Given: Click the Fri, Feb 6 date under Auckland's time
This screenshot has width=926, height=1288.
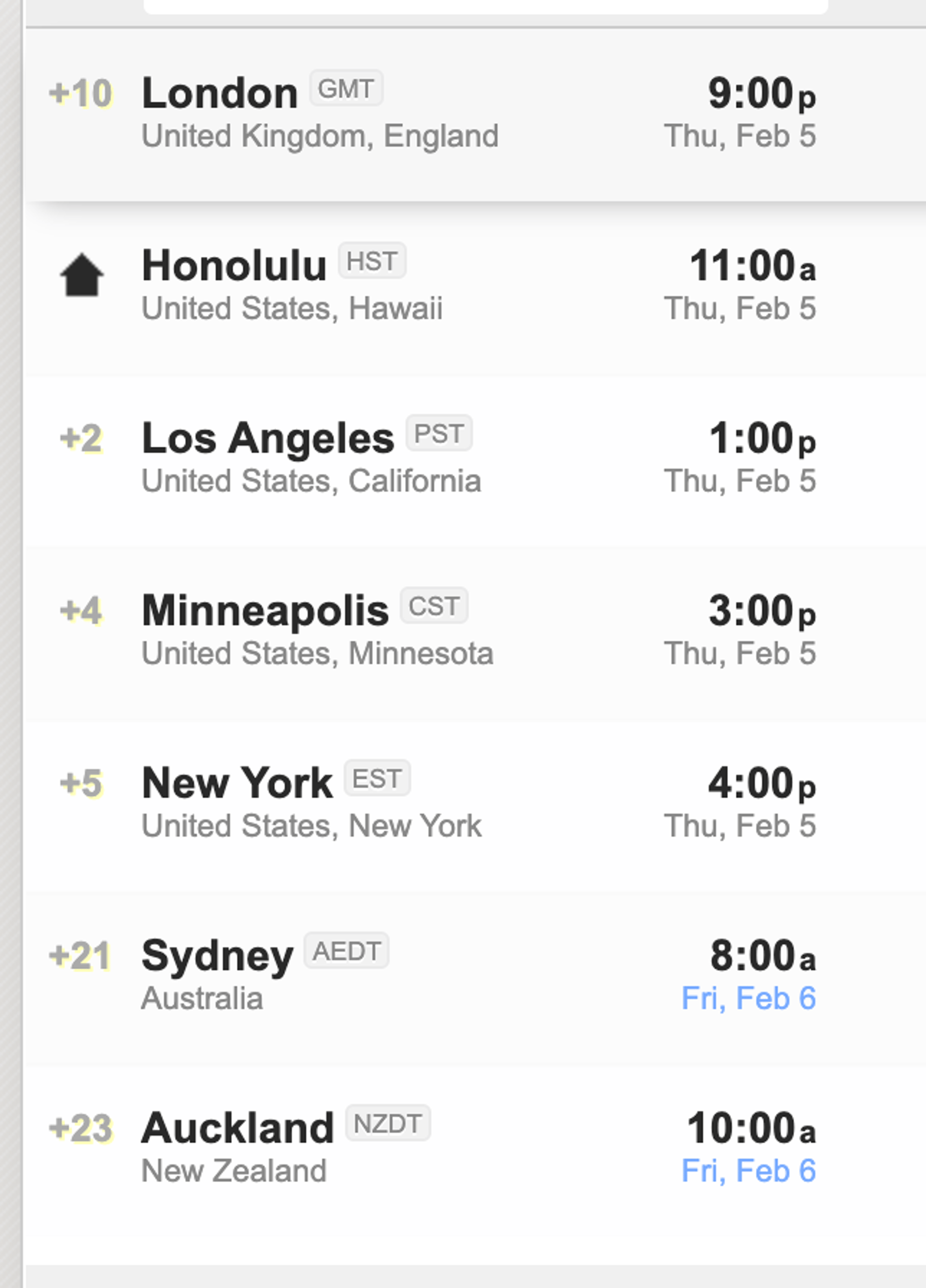Looking at the screenshot, I should click(x=748, y=1171).
